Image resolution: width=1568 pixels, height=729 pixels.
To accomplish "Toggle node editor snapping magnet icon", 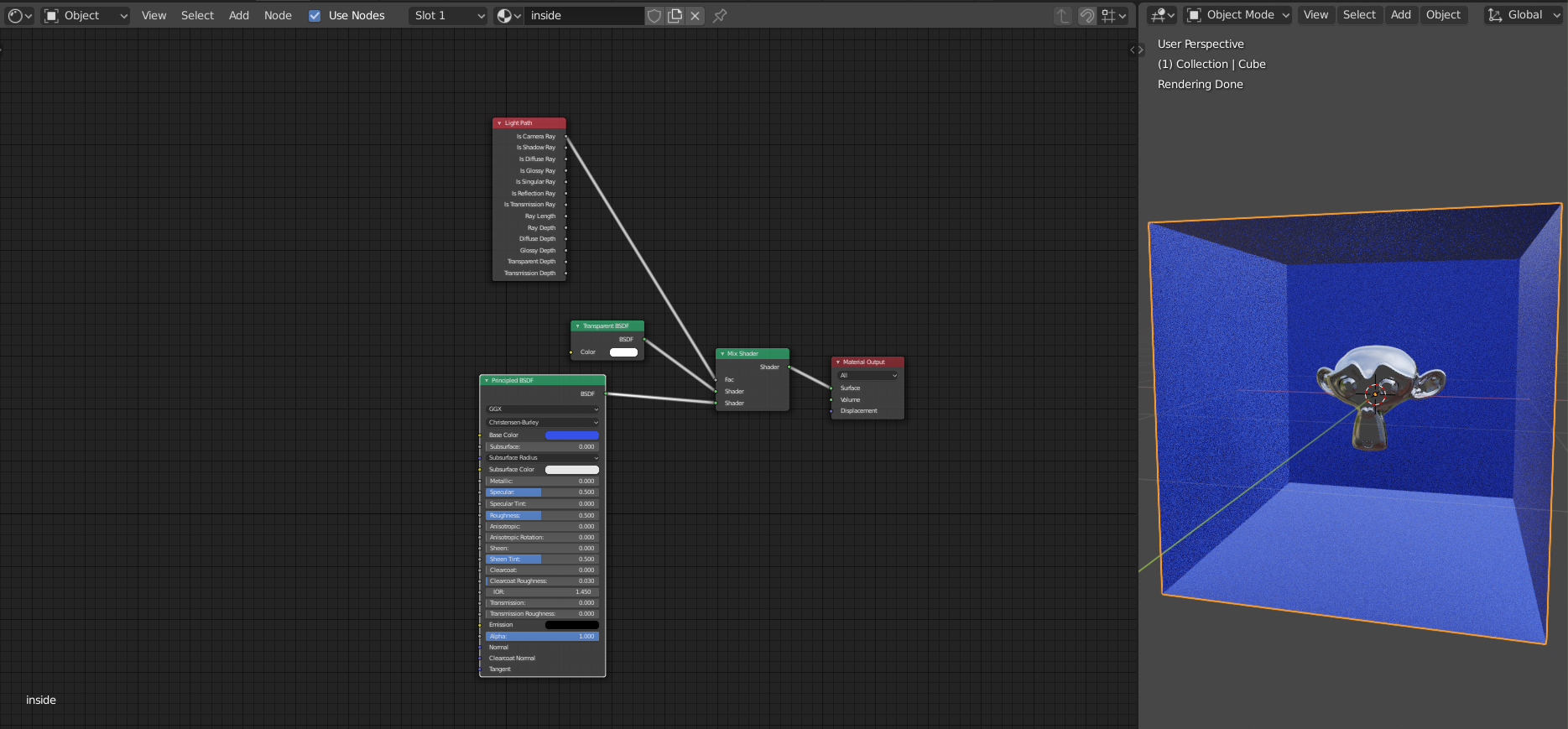I will pos(1087,15).
